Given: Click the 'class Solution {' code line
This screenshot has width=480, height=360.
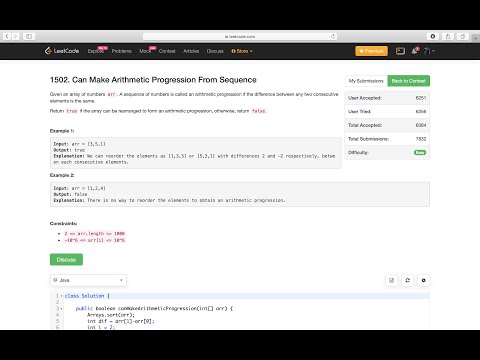Looking at the screenshot, I should click(x=87, y=296).
